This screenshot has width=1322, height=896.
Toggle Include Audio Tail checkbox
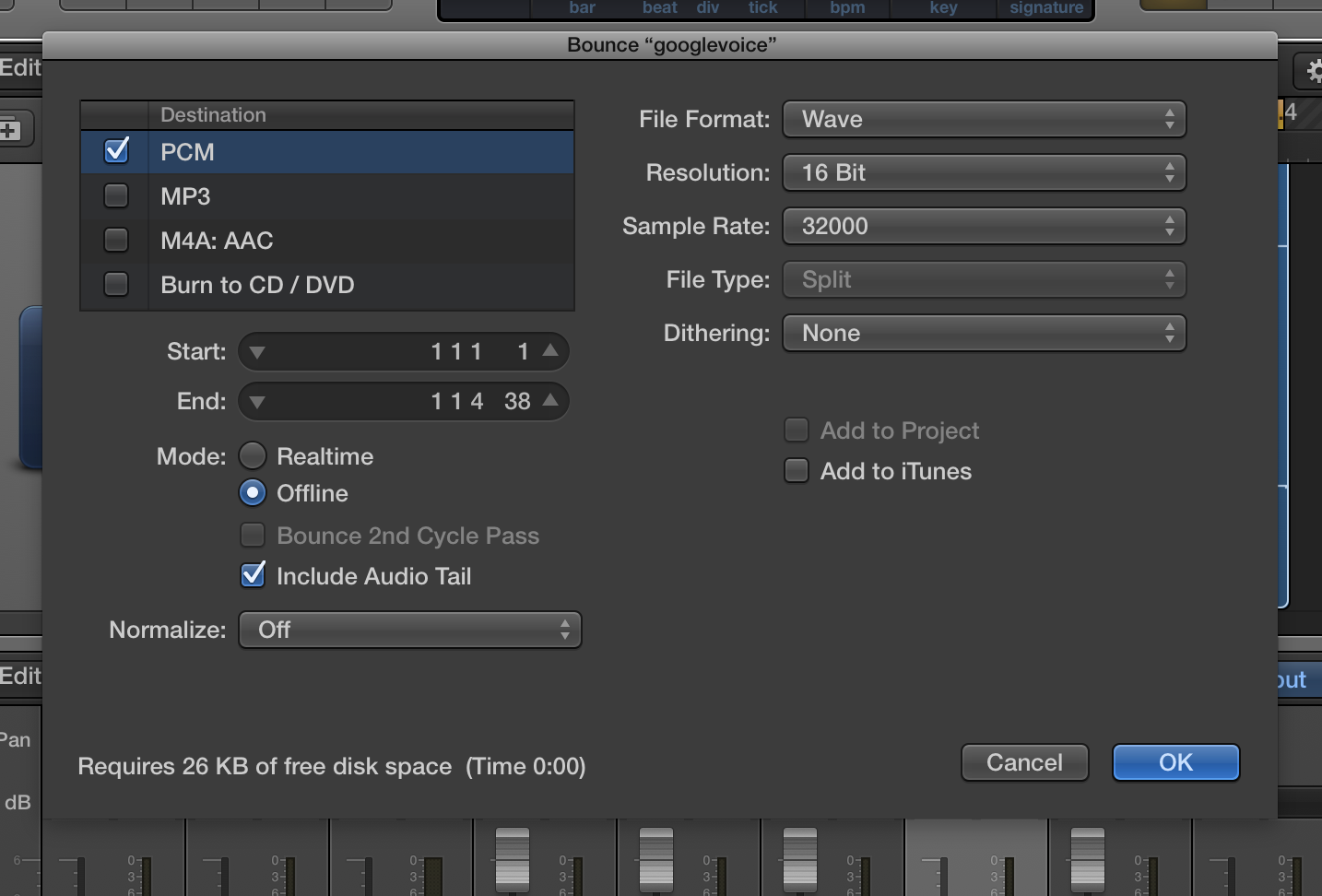click(x=253, y=575)
